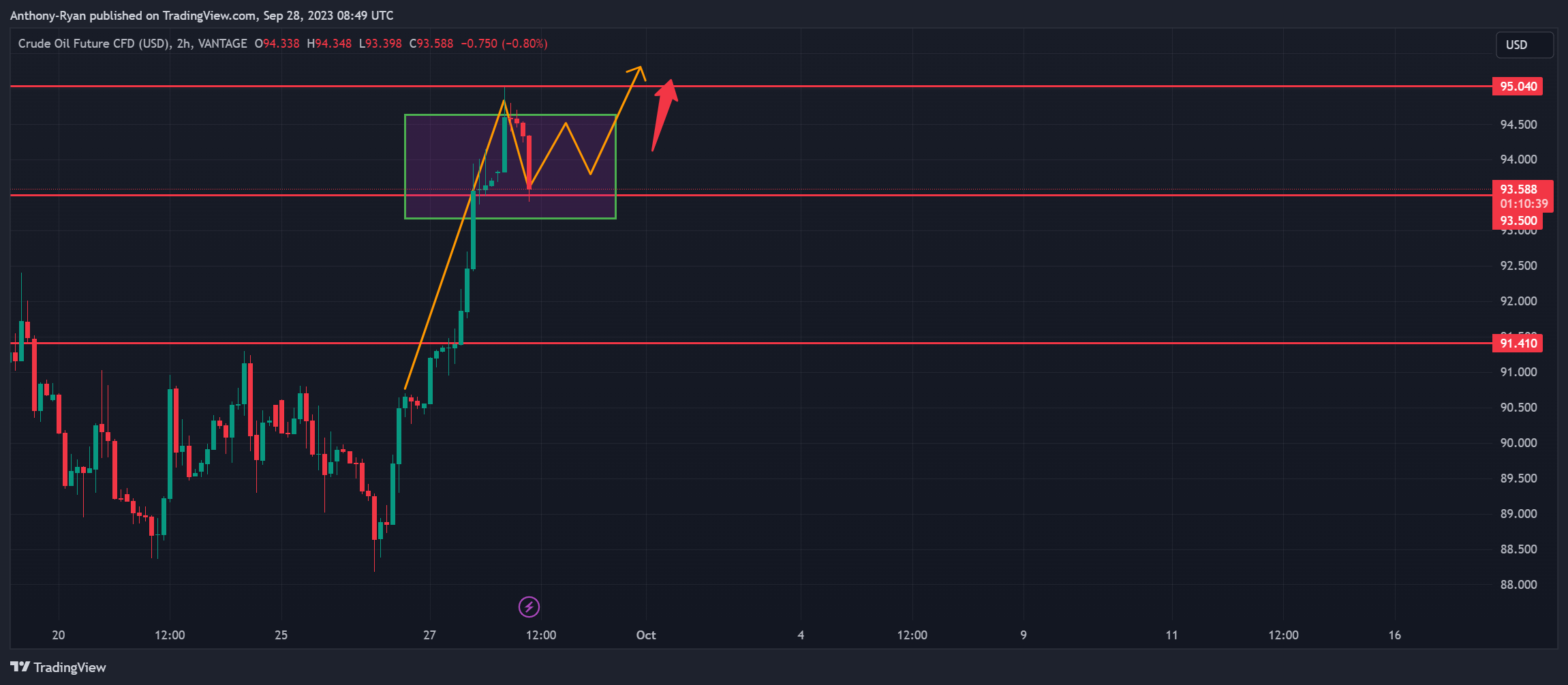This screenshot has height=685, width=1568.
Task: Click the open value O94.338
Action: click(x=277, y=44)
